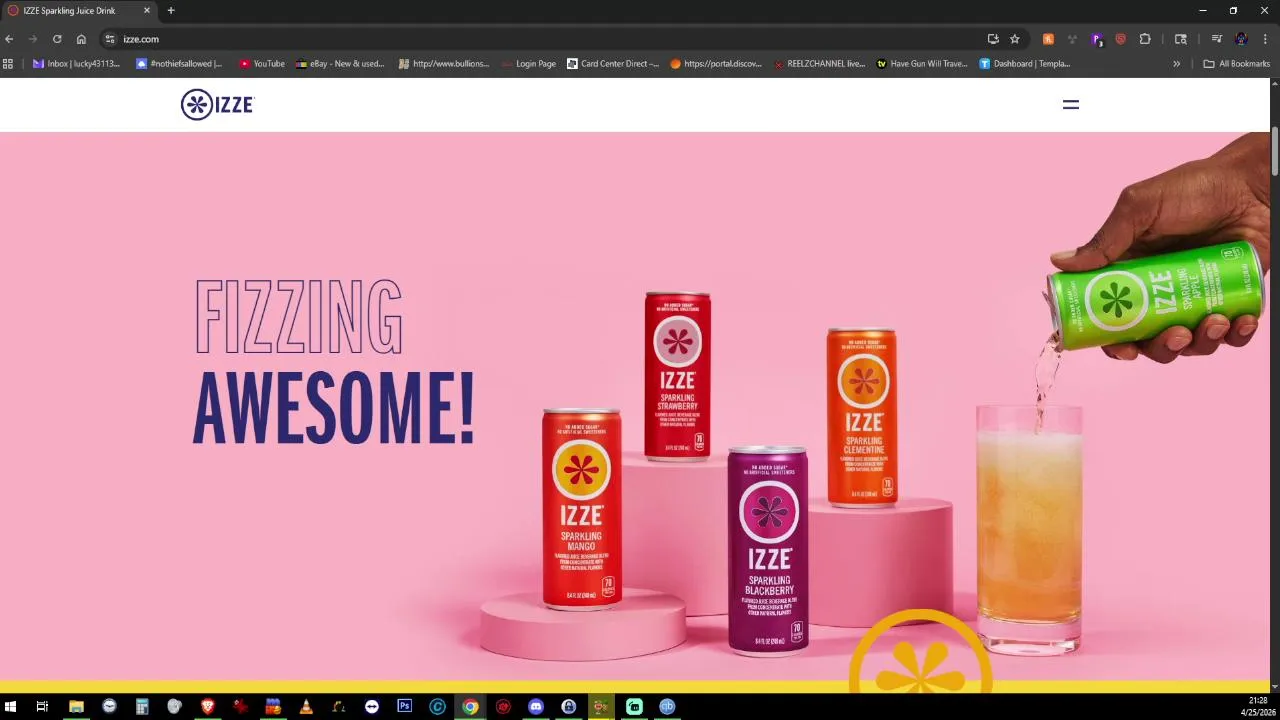This screenshot has width=1280, height=720.
Task: Click the green Sparkling Apple can
Action: pos(1155,296)
